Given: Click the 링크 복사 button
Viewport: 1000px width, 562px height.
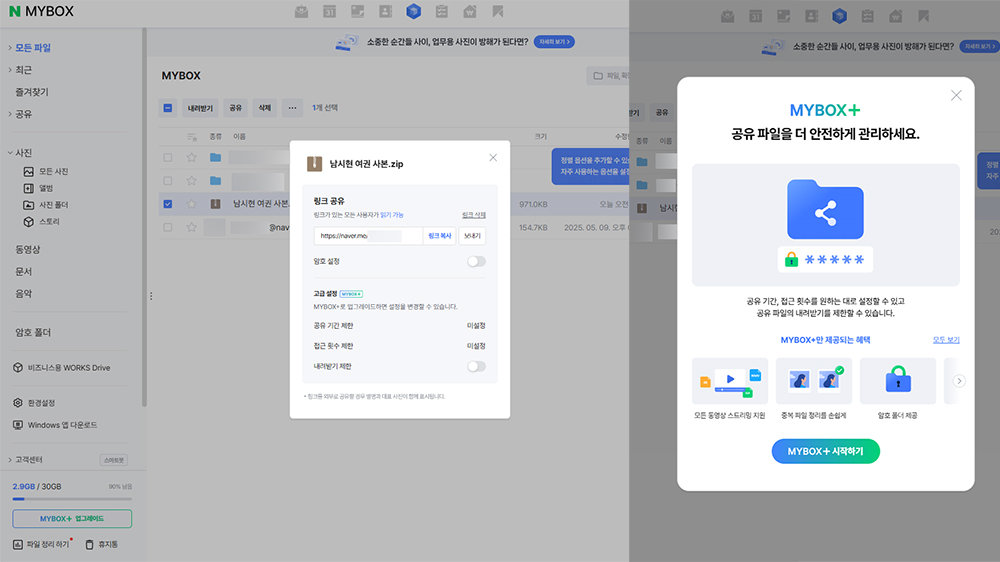Looking at the screenshot, I should click(440, 236).
